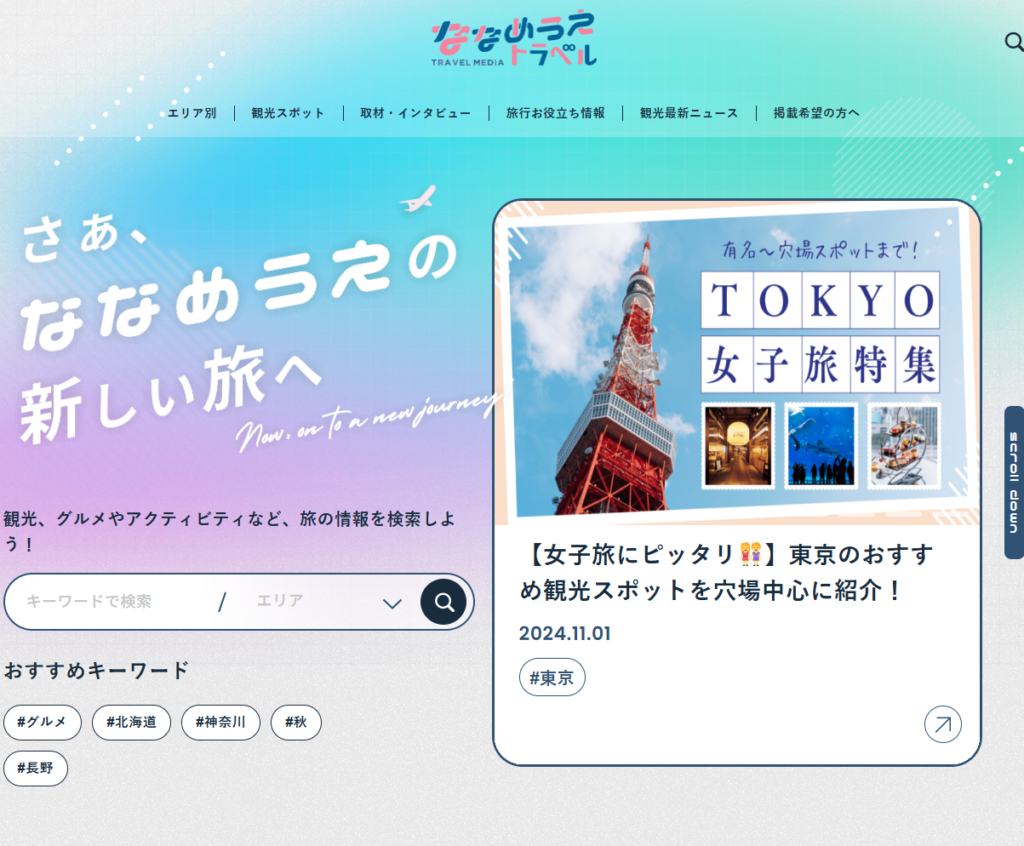Screen dimensions: 1024x846
Task: Expand the エリア selection dropdown
Action: 391,601
